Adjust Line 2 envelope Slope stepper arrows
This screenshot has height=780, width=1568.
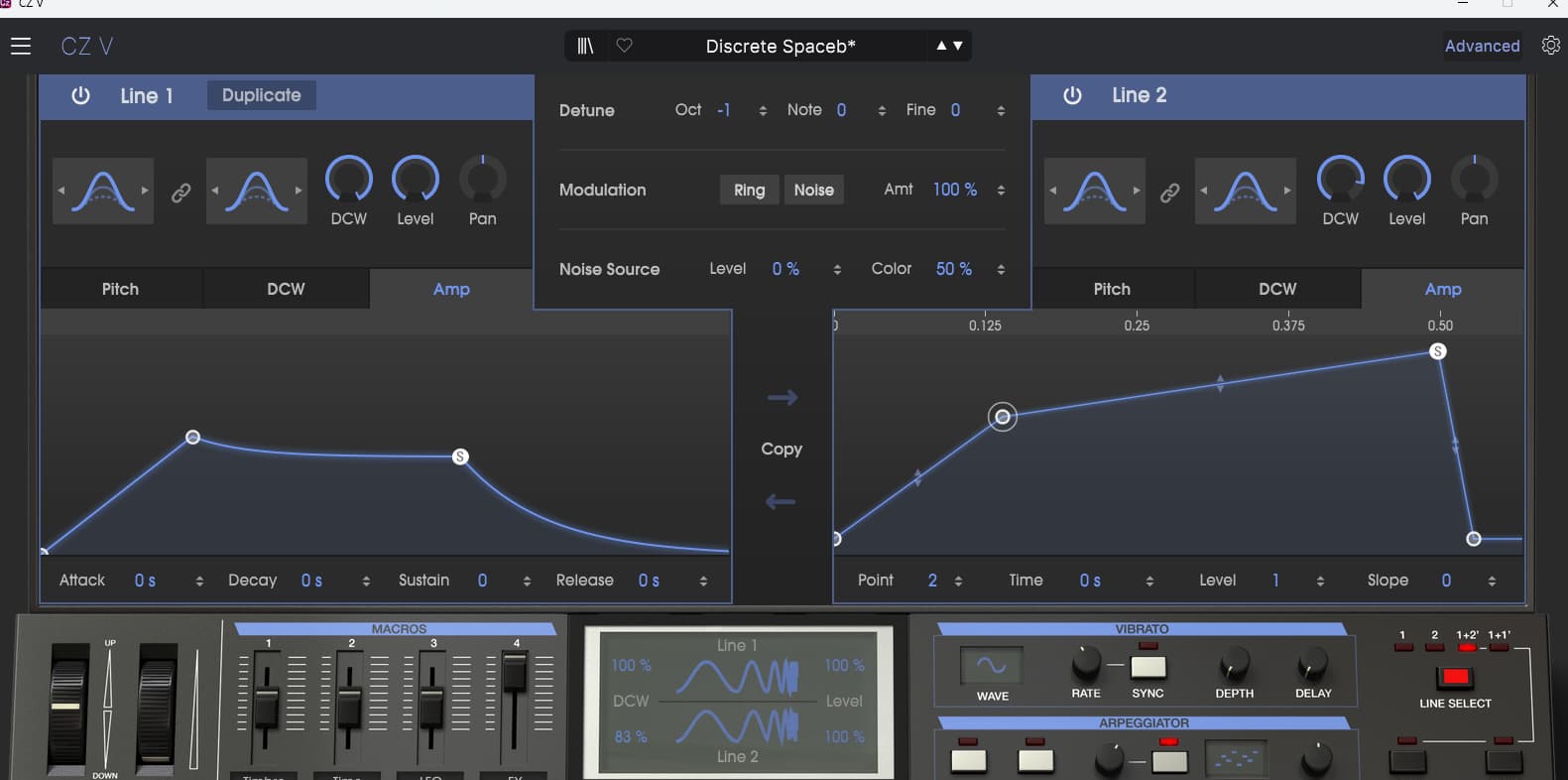click(x=1492, y=582)
